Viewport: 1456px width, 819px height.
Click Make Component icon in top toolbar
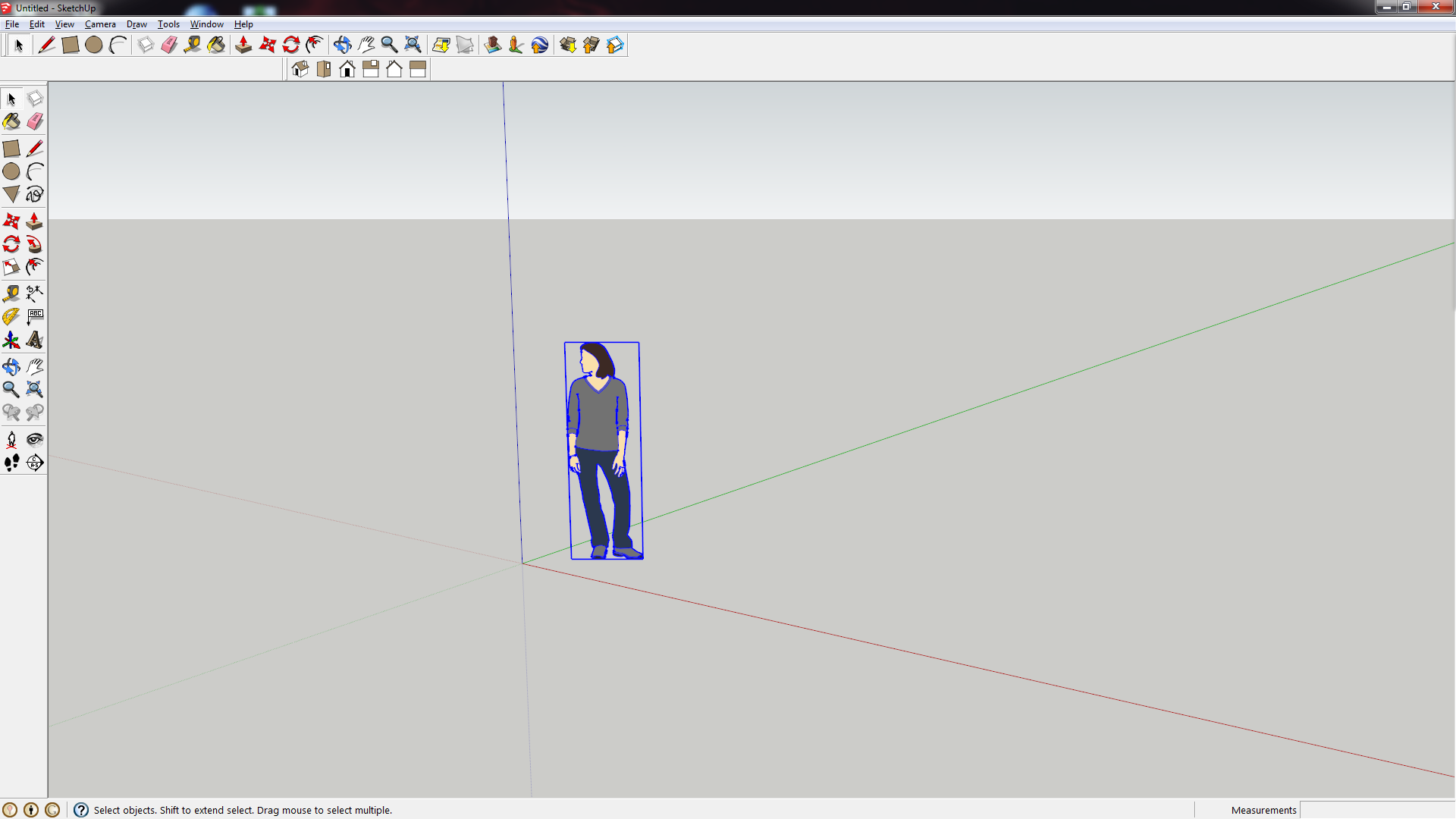click(x=146, y=45)
